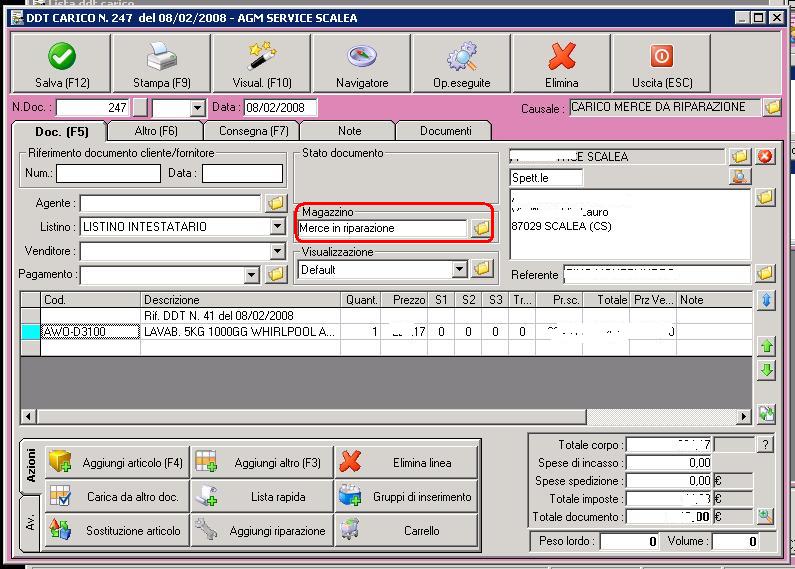Click grid horizontal scrollbar left arrow

point(28,416)
